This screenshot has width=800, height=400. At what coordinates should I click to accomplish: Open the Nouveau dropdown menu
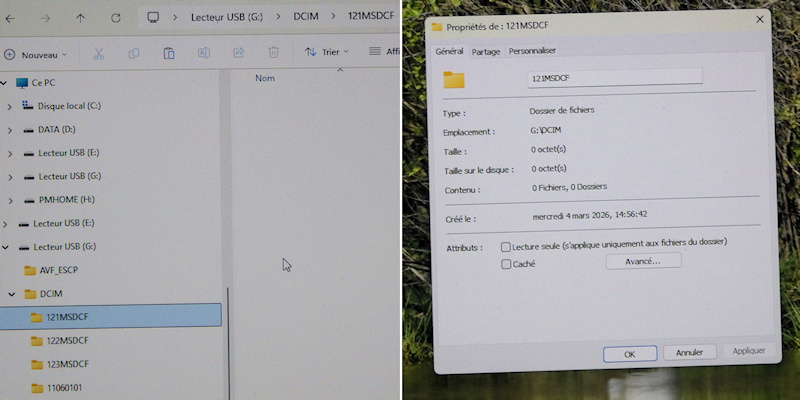point(37,54)
